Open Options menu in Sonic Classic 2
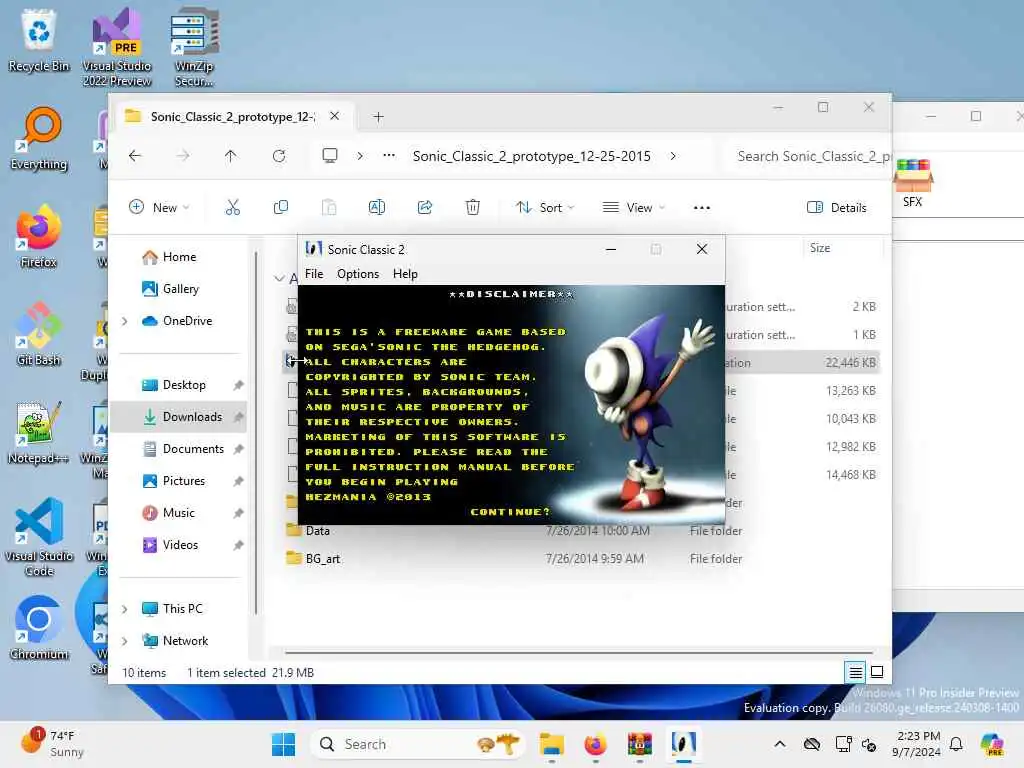 (358, 274)
